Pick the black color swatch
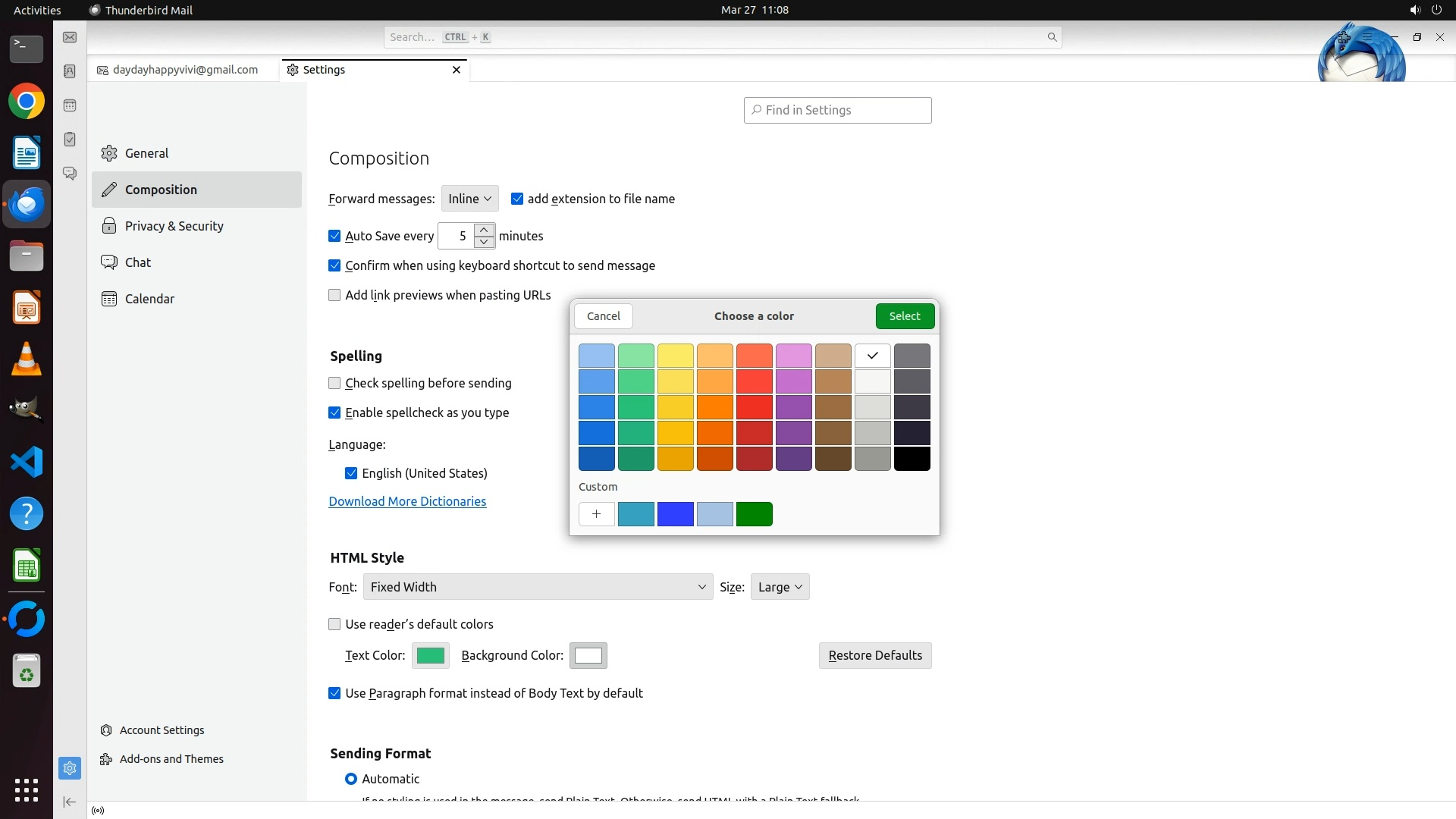The image size is (1456, 819). click(x=912, y=459)
